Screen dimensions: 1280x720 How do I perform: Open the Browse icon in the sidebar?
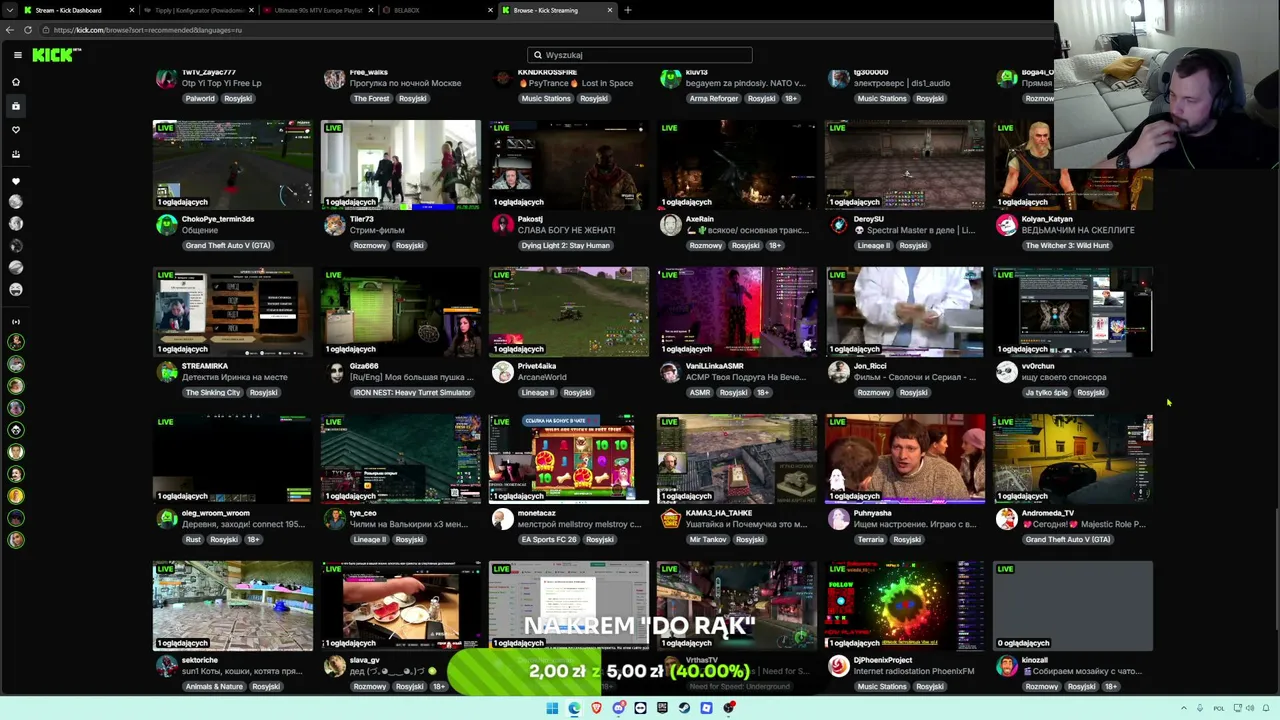point(16,106)
